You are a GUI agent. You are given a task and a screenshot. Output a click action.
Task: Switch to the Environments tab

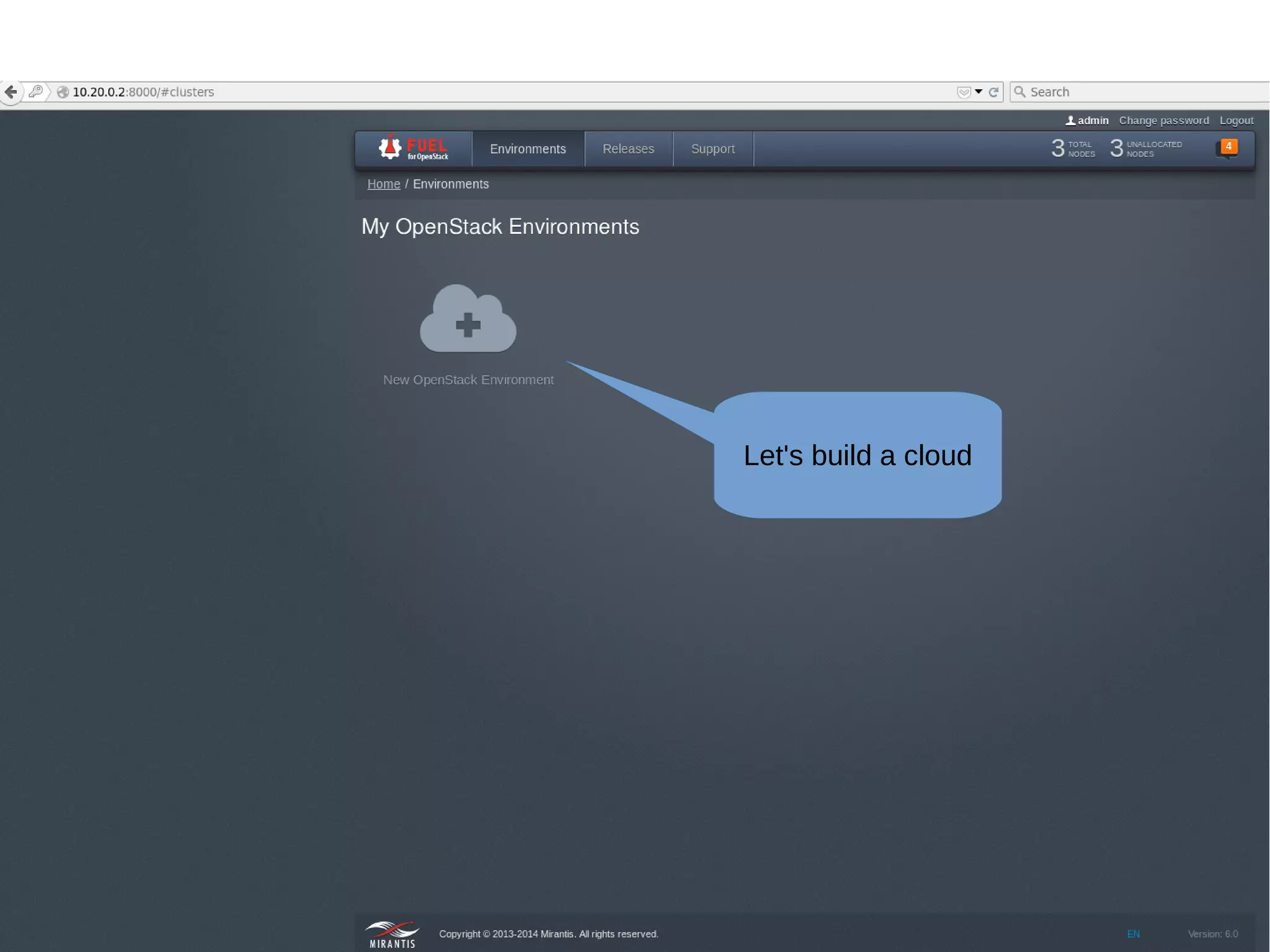(528, 149)
